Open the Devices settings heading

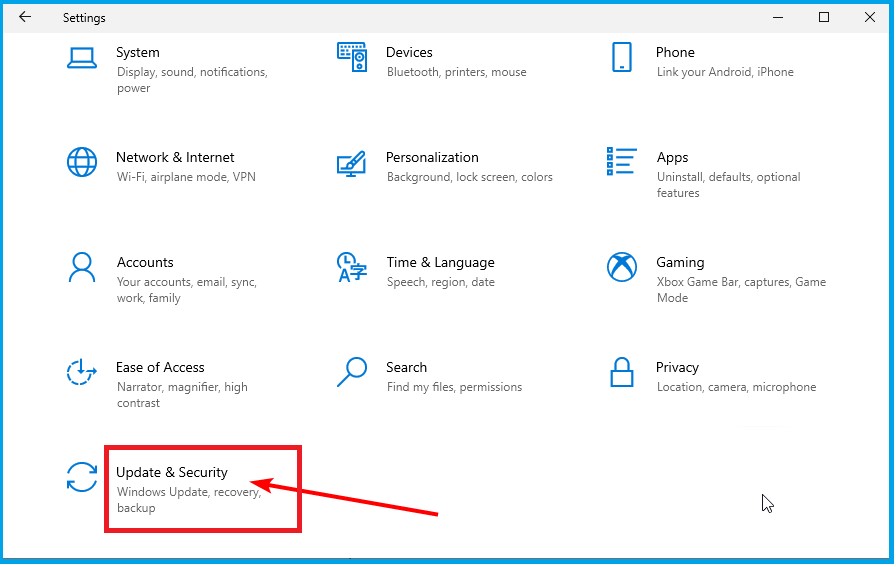pos(409,52)
